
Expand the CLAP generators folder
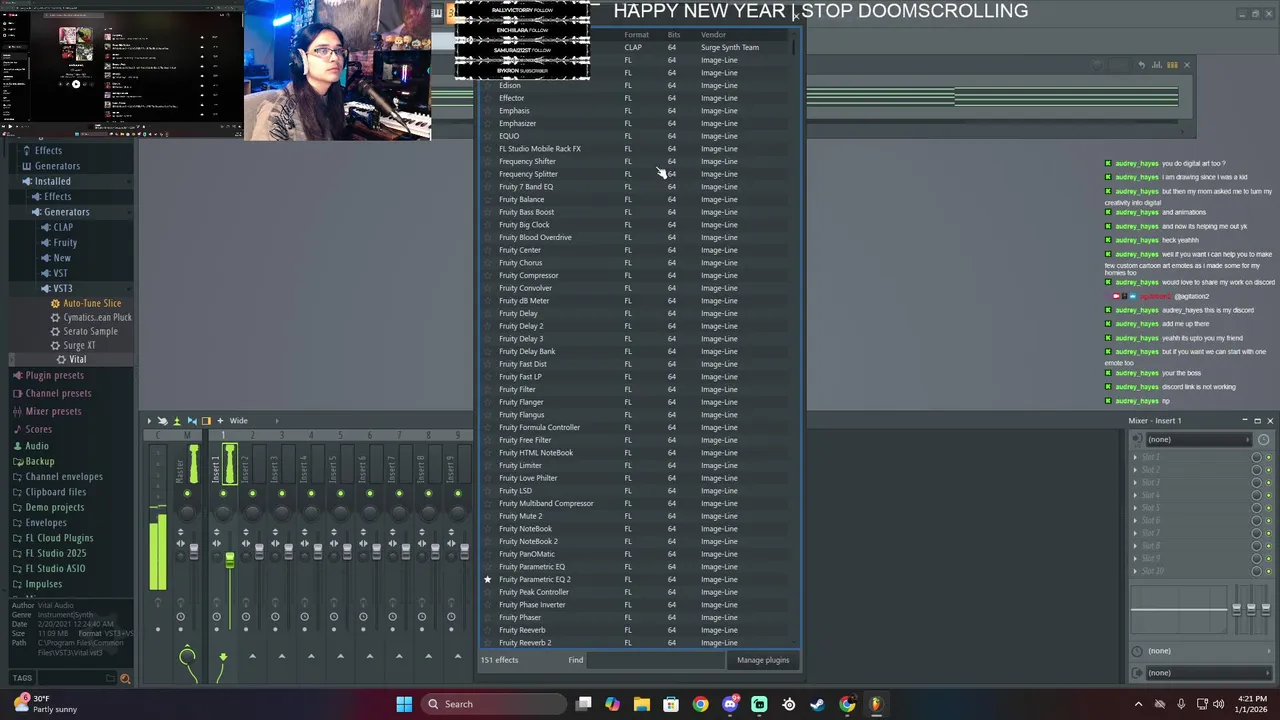pos(63,227)
